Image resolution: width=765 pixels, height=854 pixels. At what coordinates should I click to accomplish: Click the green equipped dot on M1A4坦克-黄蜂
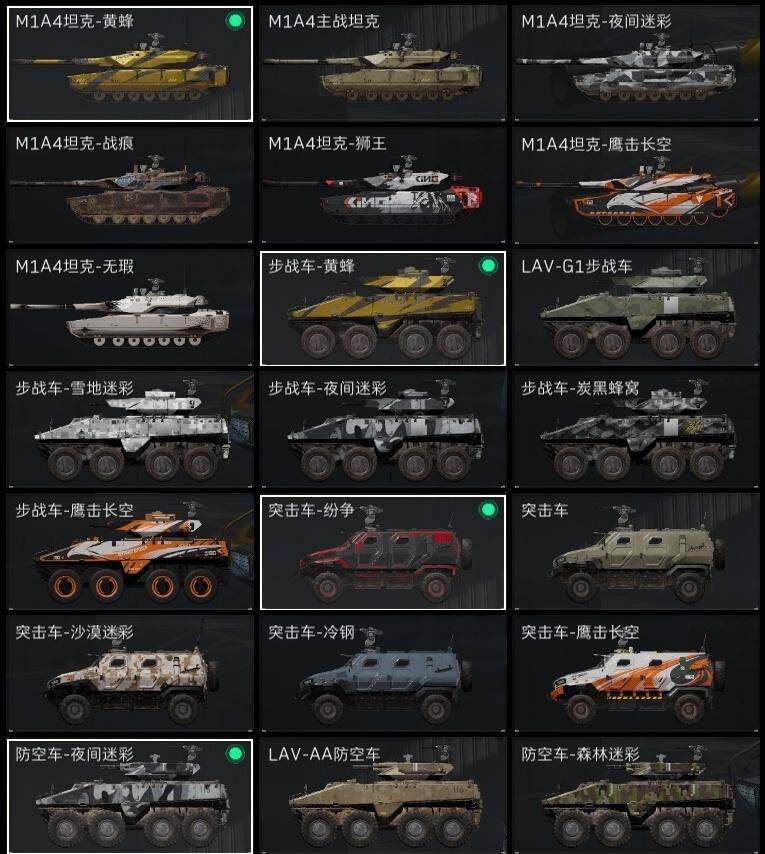click(235, 21)
